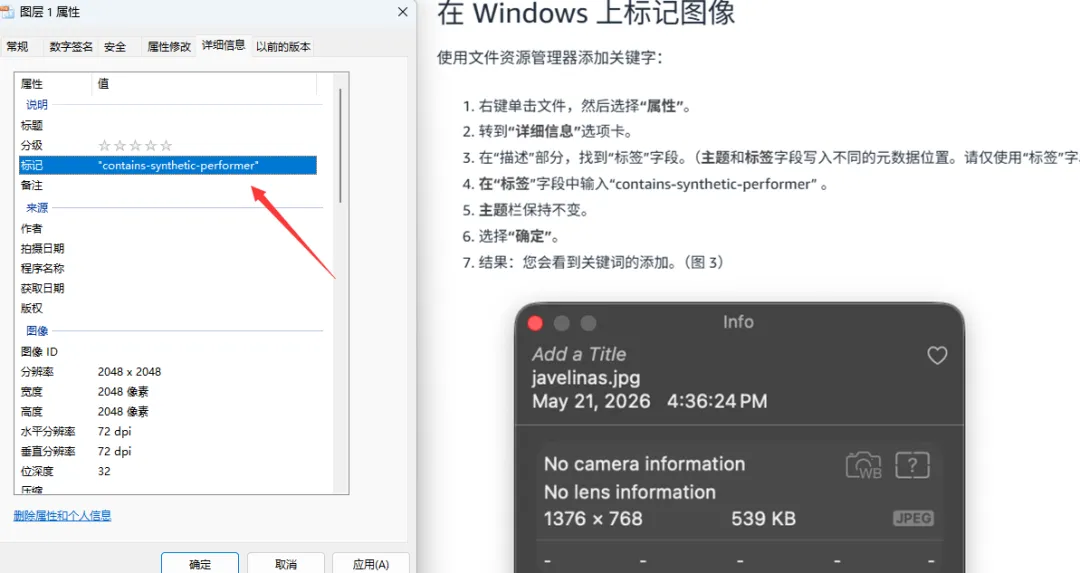Click the 取消 button
1080x573 pixels.
tap(285, 563)
